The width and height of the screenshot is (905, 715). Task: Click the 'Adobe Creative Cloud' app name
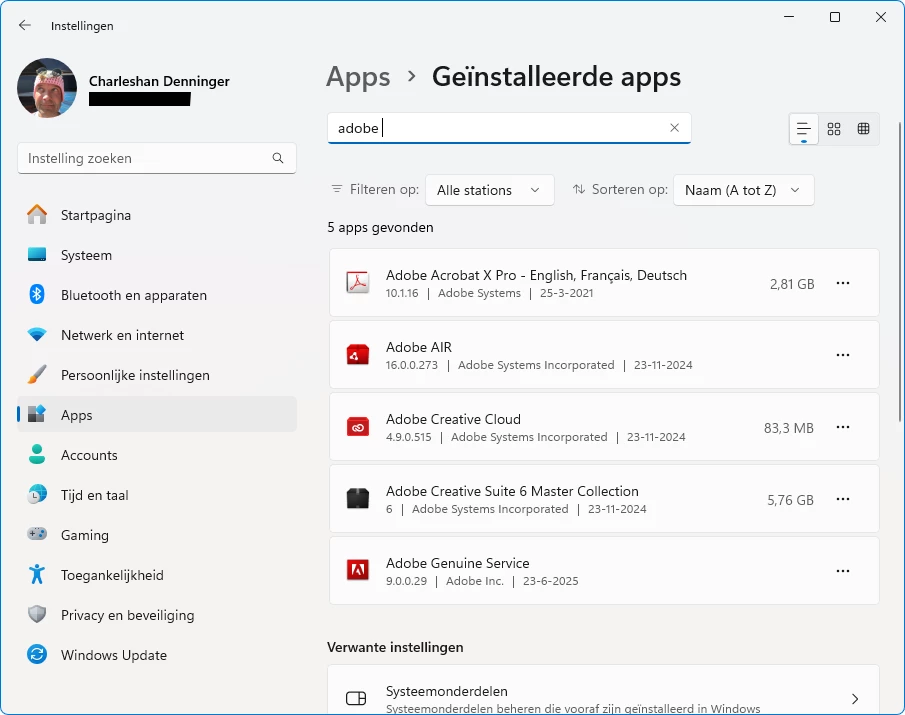point(453,419)
